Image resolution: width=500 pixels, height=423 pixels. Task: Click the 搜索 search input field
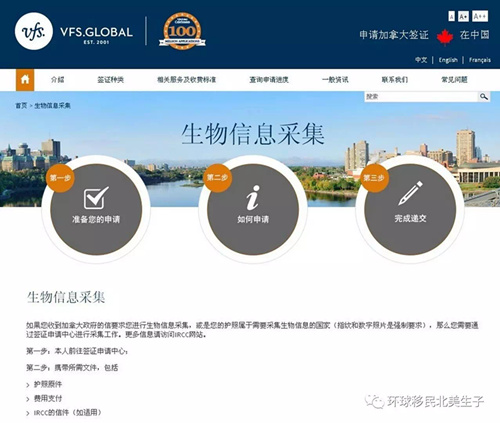coord(421,97)
